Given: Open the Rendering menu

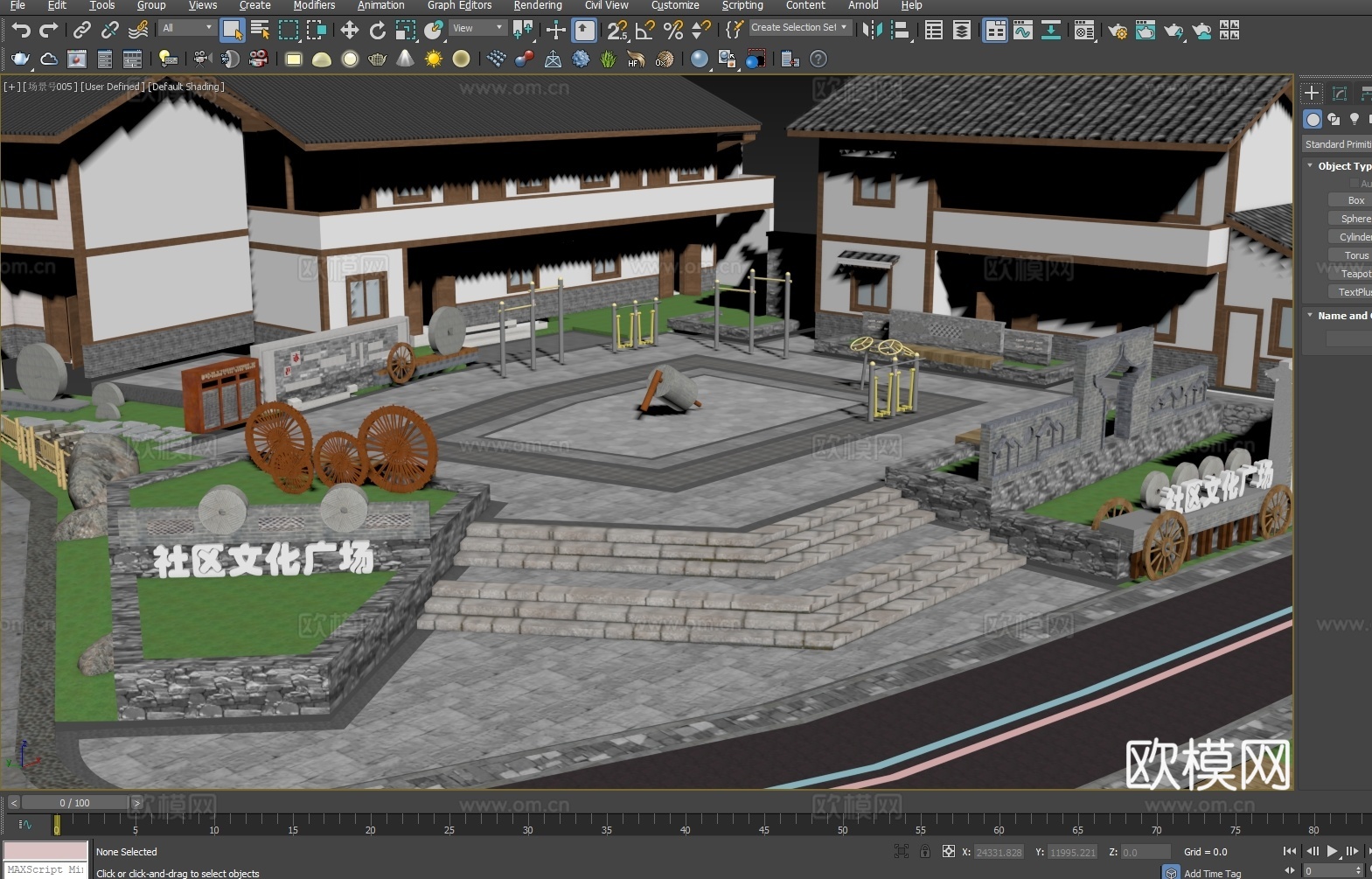Looking at the screenshot, I should 538,5.
